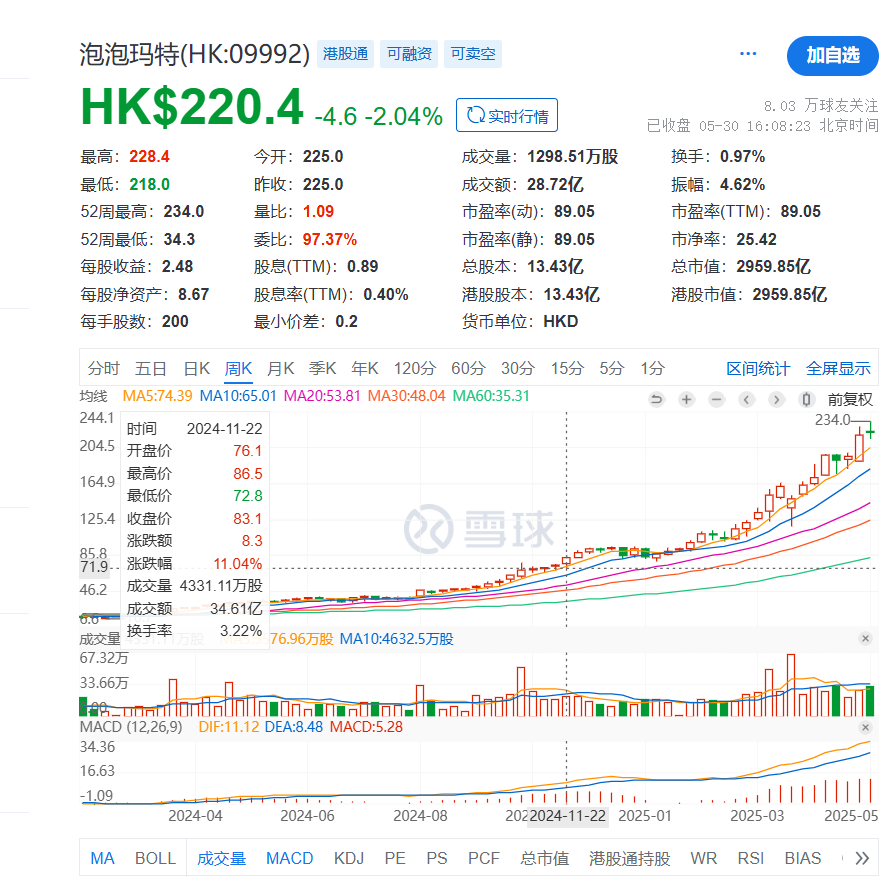Viewport: 896px width, 885px height.
Task: Open the 前复权 adjustment dropdown
Action: pyautogui.click(x=850, y=399)
